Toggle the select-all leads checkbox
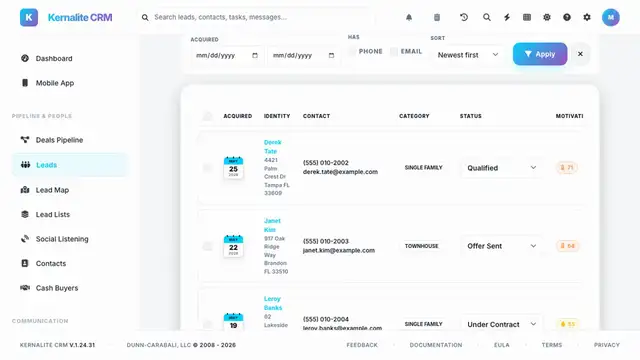640x360 pixels. click(x=207, y=116)
